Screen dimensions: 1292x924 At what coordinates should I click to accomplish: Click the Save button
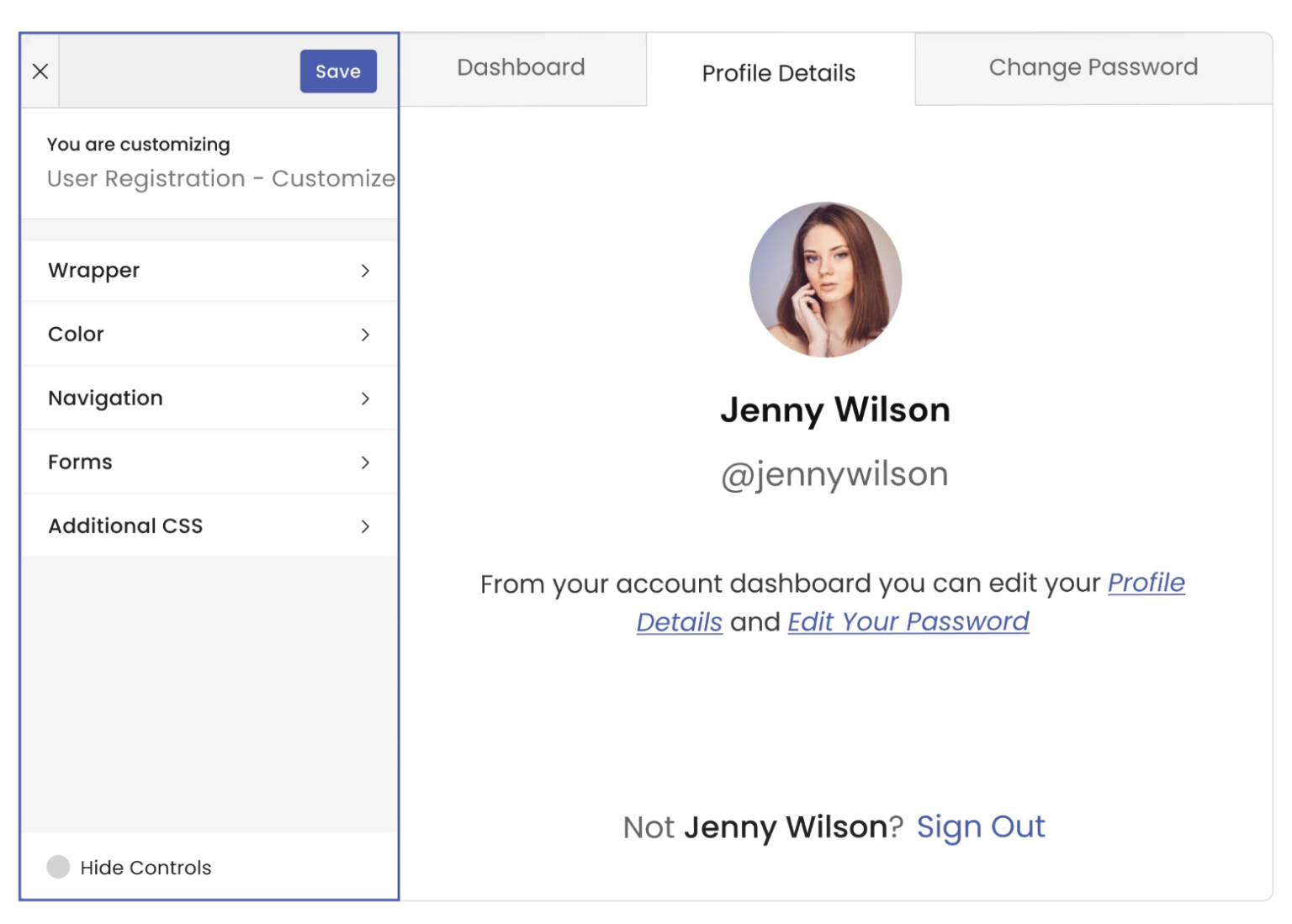pos(338,71)
